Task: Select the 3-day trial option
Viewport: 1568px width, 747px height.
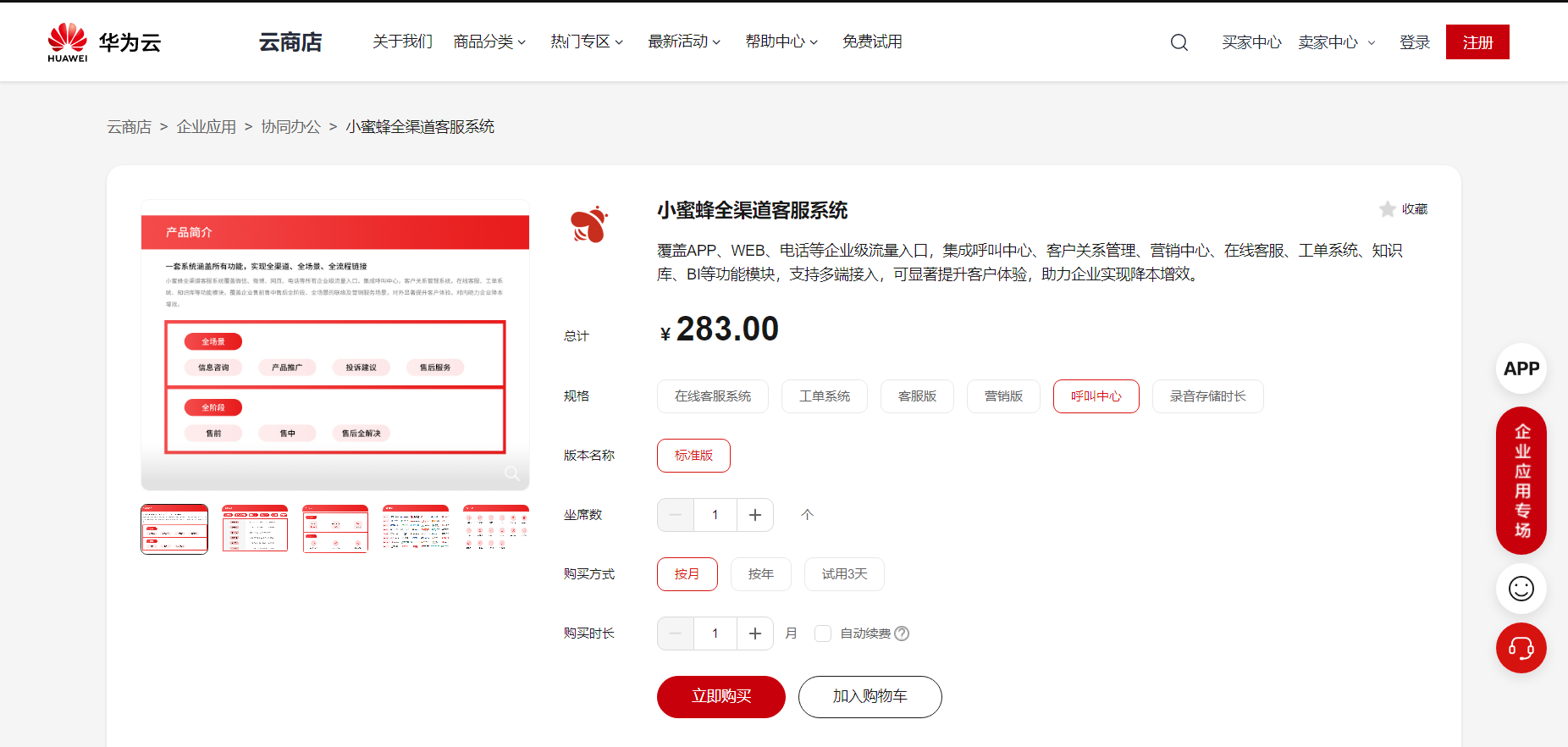Action: point(843,574)
